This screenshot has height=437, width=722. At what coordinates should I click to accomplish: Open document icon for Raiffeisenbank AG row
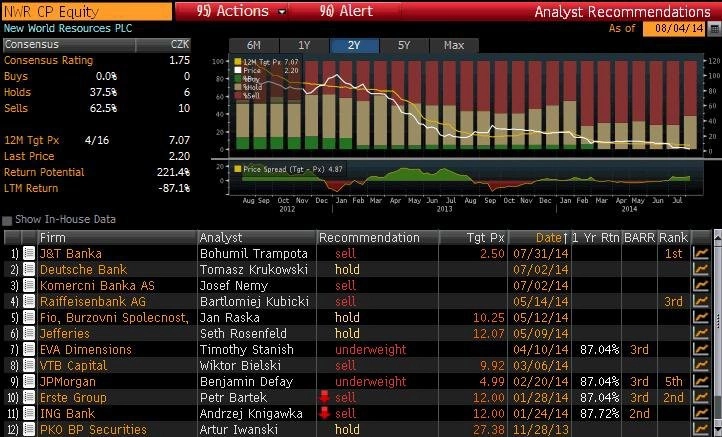(29, 302)
